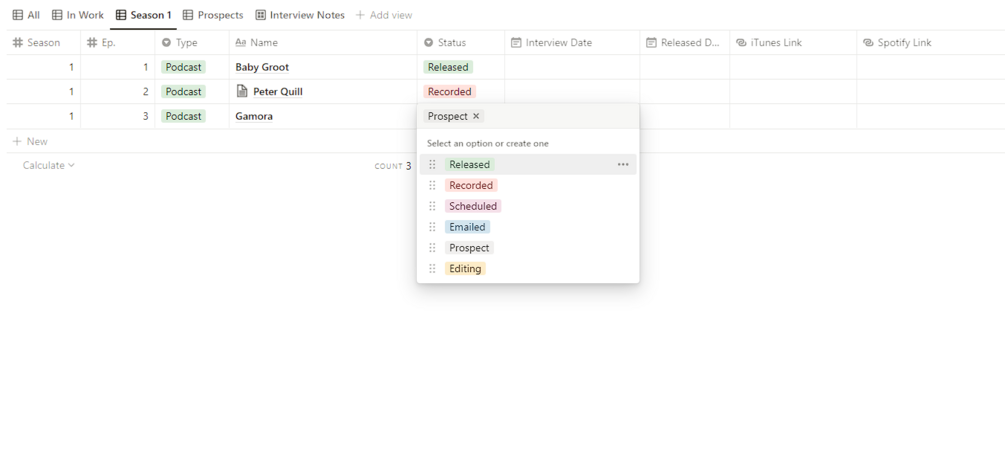1005x464 pixels.
Task: Remove the Prospect tag with its X
Action: tap(476, 117)
